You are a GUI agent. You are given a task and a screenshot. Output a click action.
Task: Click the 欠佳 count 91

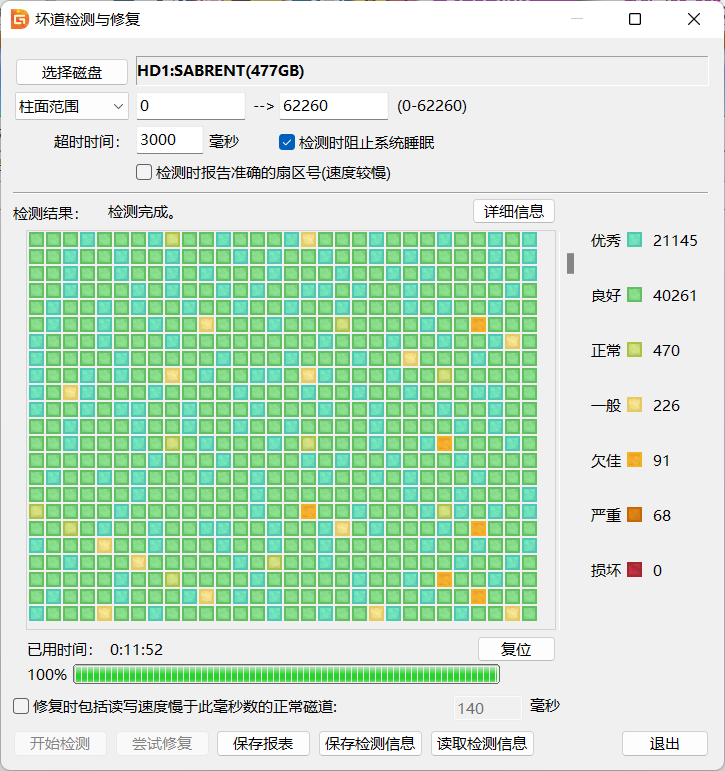pyautogui.click(x=662, y=461)
